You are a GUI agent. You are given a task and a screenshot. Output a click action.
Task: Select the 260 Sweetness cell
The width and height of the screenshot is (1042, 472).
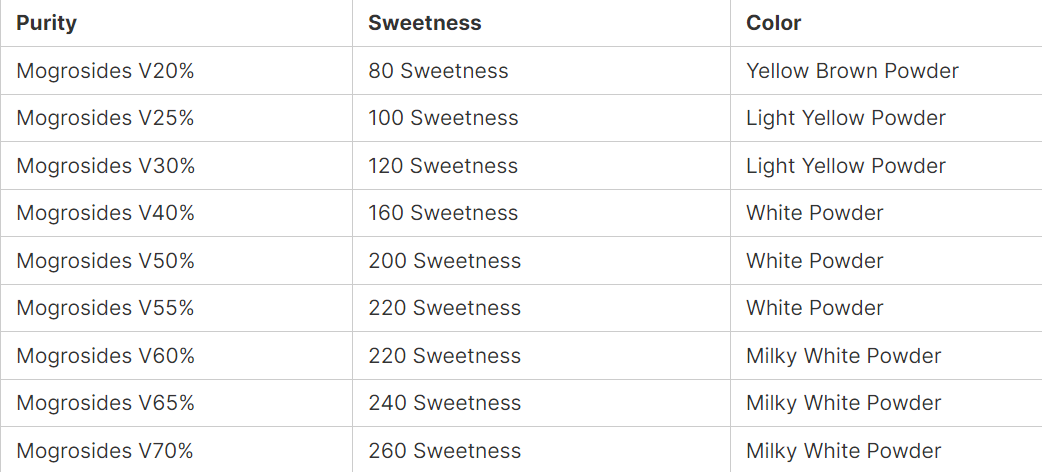(444, 451)
